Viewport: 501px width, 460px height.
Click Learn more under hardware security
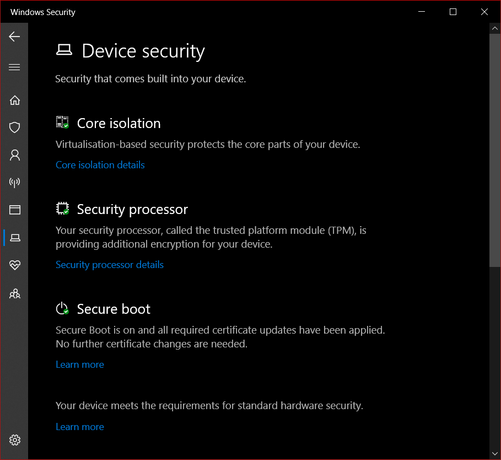pyautogui.click(x=80, y=427)
